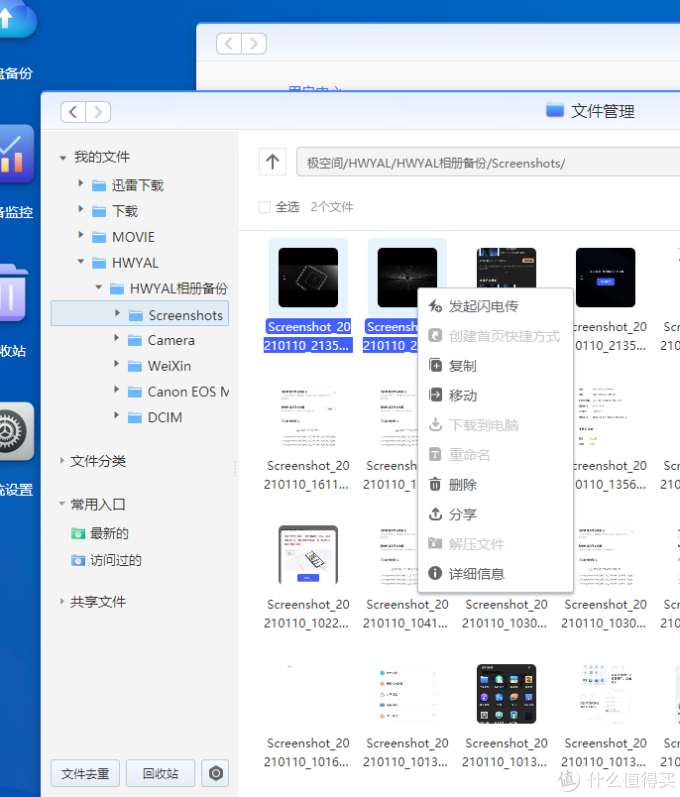Click the 文件去重 button
This screenshot has width=680, height=797.
[86, 773]
